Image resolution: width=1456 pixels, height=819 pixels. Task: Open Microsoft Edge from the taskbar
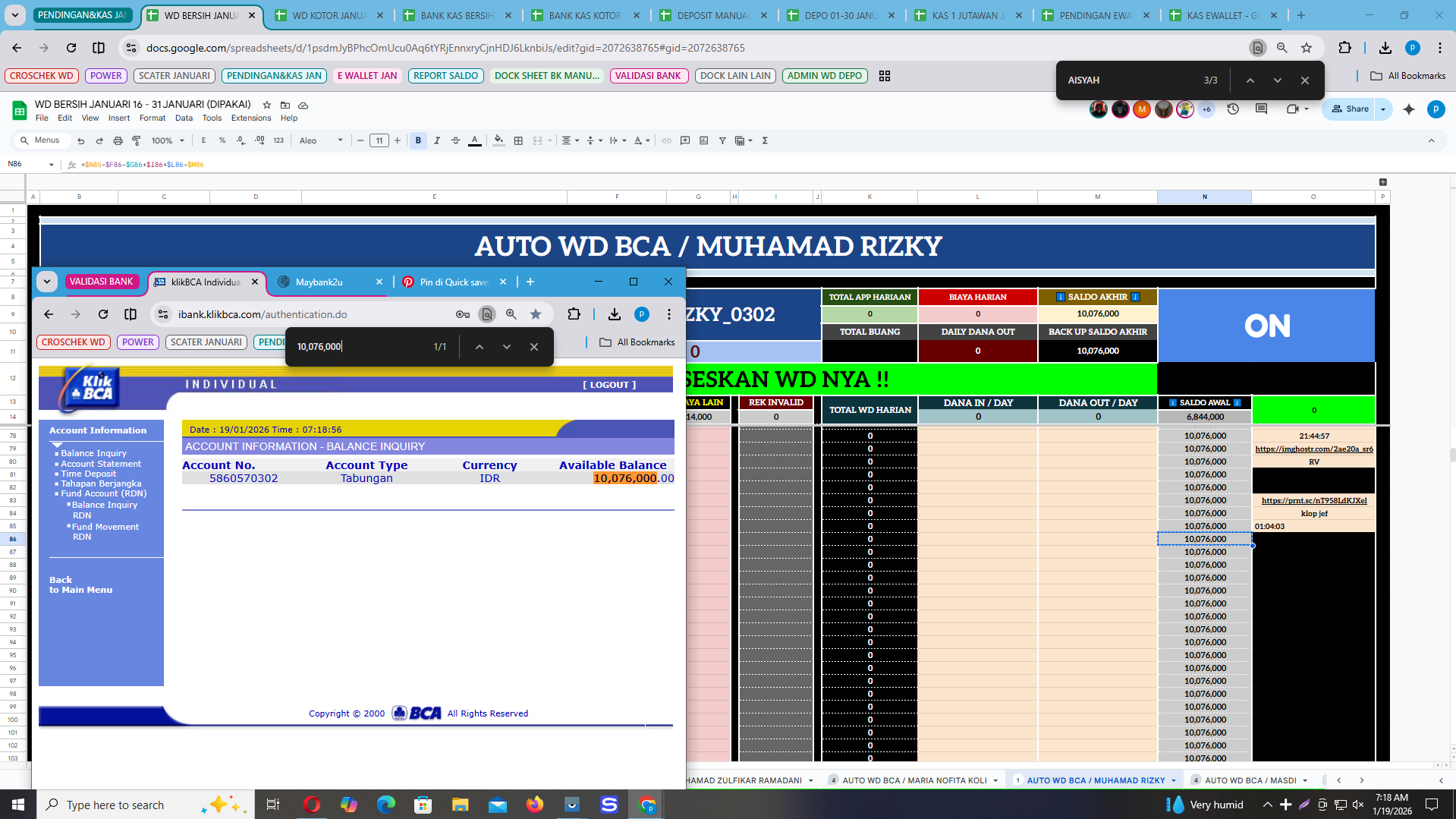(x=385, y=805)
